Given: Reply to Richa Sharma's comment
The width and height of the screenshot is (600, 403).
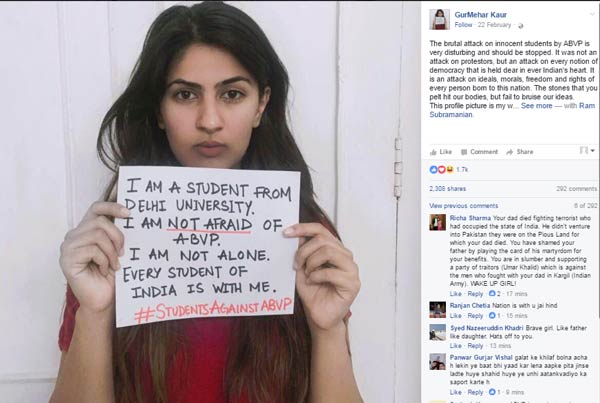Looking at the screenshot, I should tap(475, 294).
